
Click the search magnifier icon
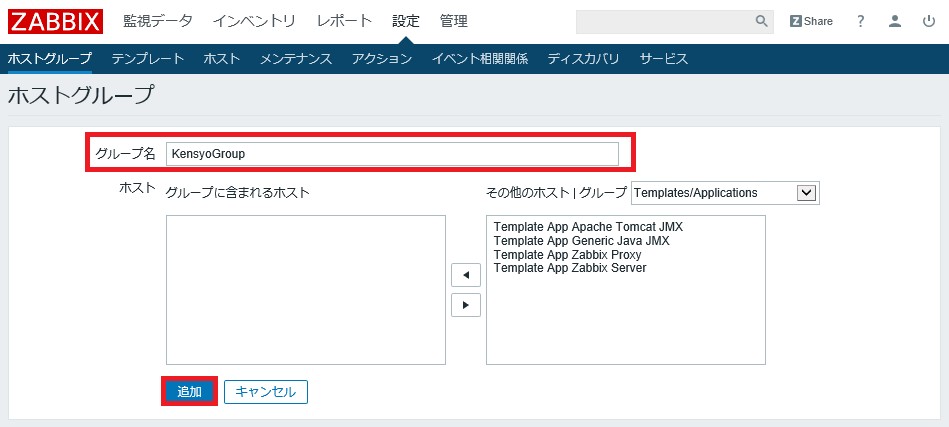coord(761,21)
